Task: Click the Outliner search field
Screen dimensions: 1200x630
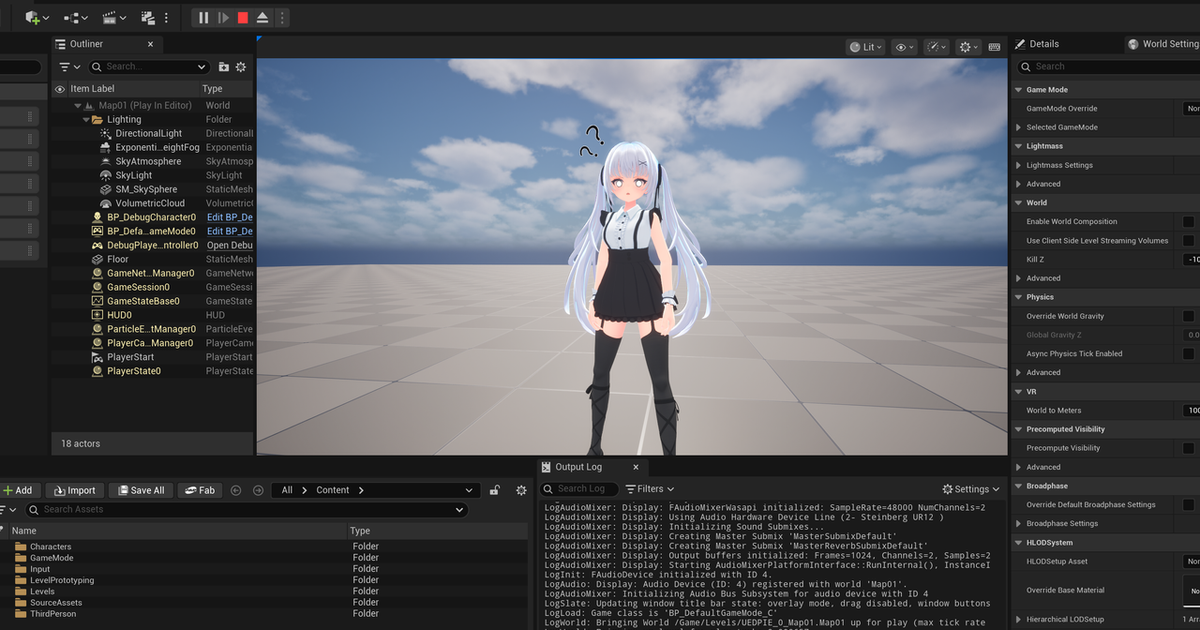Action: pos(149,67)
